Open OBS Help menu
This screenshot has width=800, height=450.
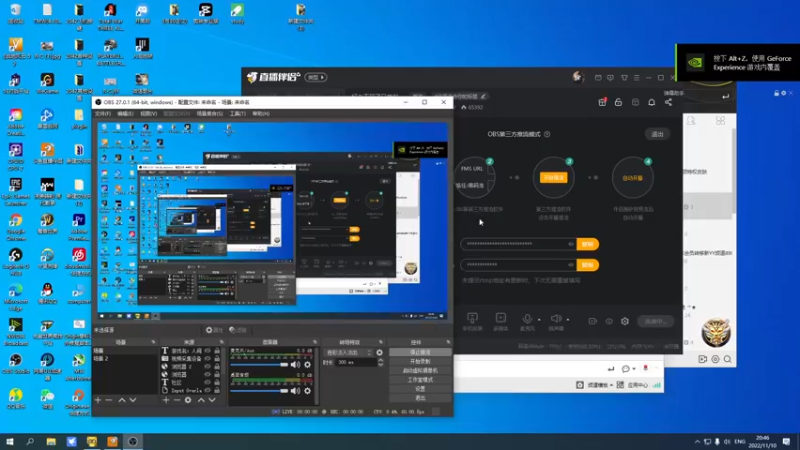(x=261, y=113)
